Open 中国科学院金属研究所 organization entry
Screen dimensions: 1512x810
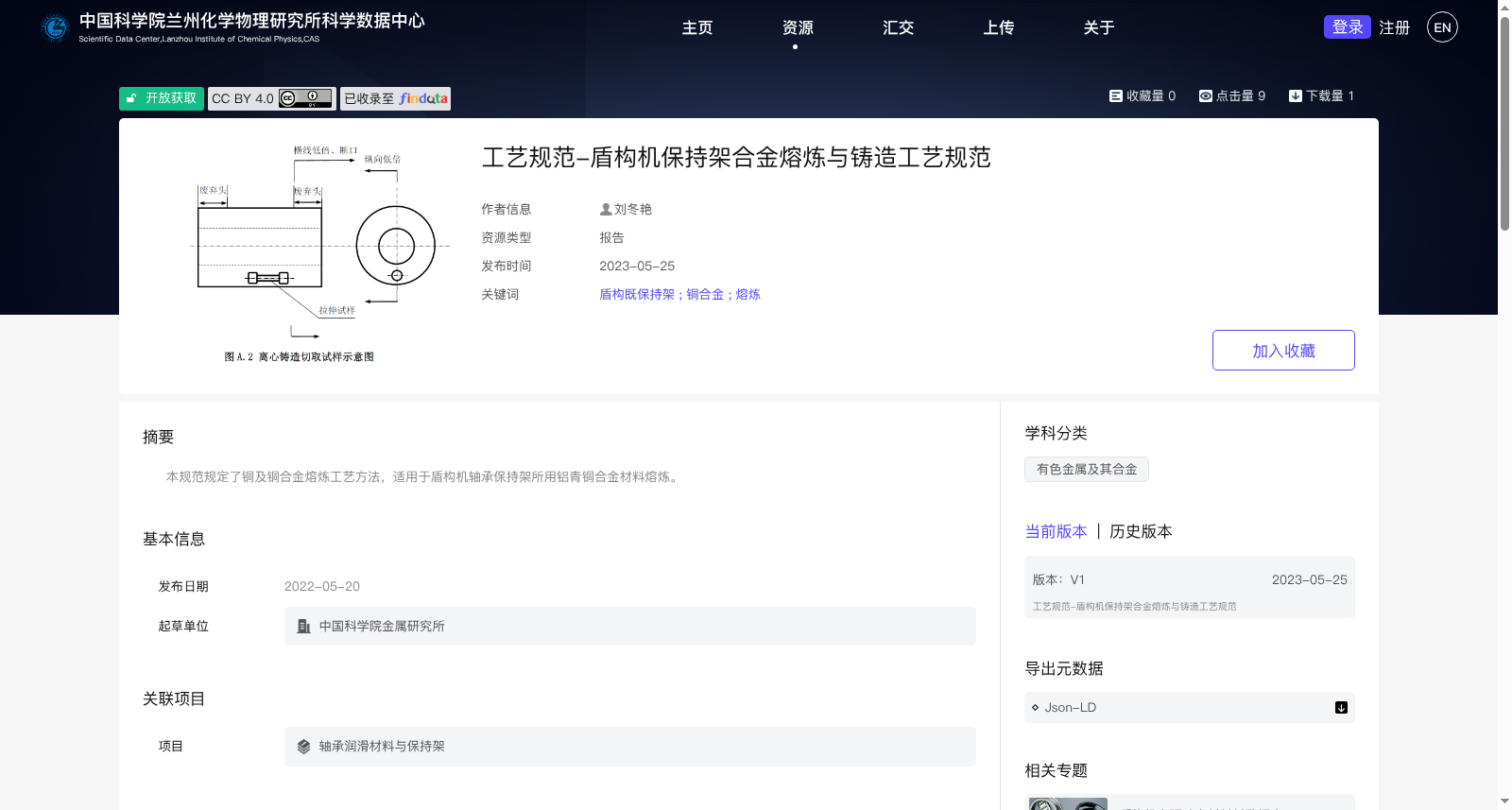(x=630, y=627)
